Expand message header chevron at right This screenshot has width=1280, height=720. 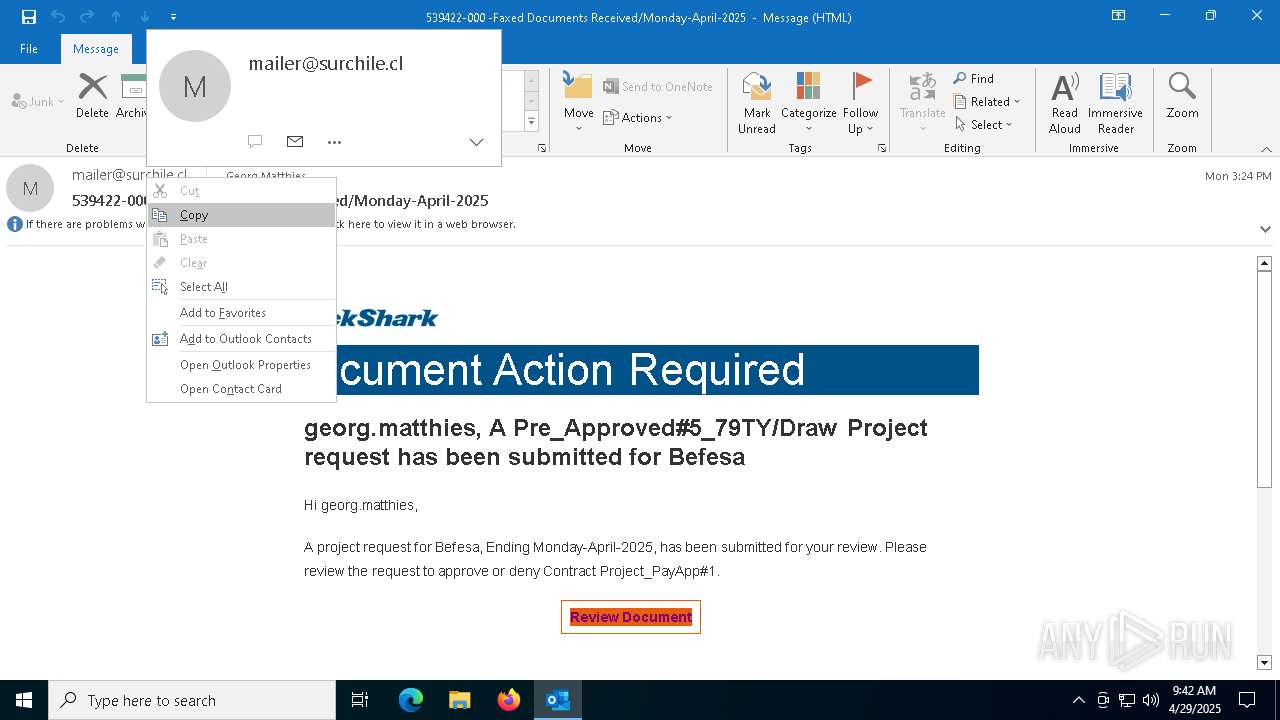point(1265,229)
